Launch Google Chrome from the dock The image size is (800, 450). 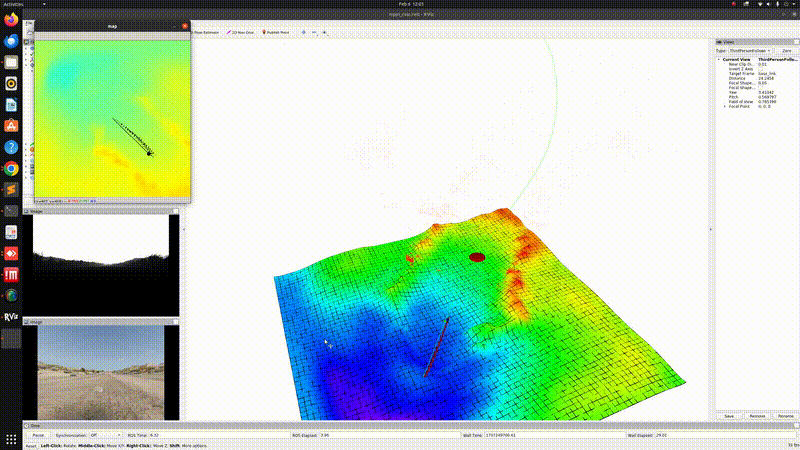pyautogui.click(x=11, y=168)
